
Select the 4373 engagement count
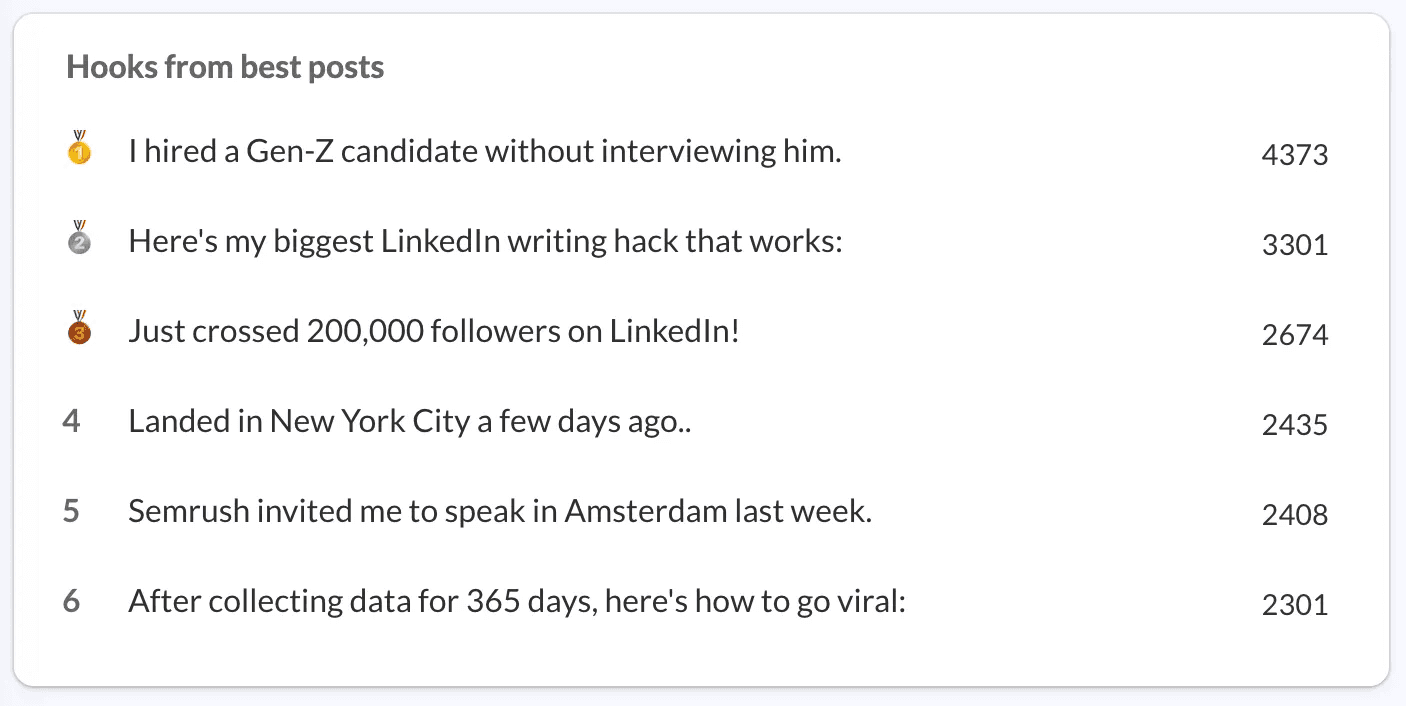[1295, 155]
